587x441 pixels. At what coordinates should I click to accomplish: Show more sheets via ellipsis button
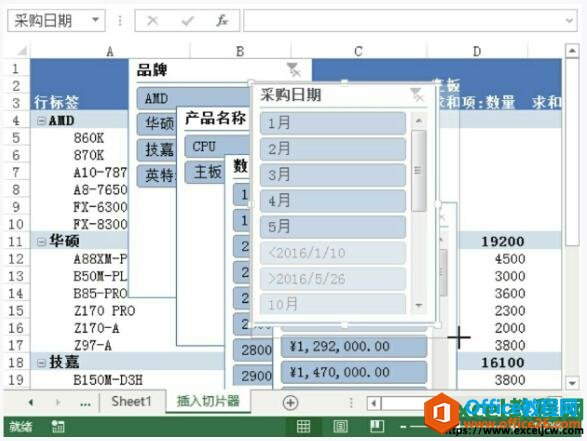click(85, 404)
